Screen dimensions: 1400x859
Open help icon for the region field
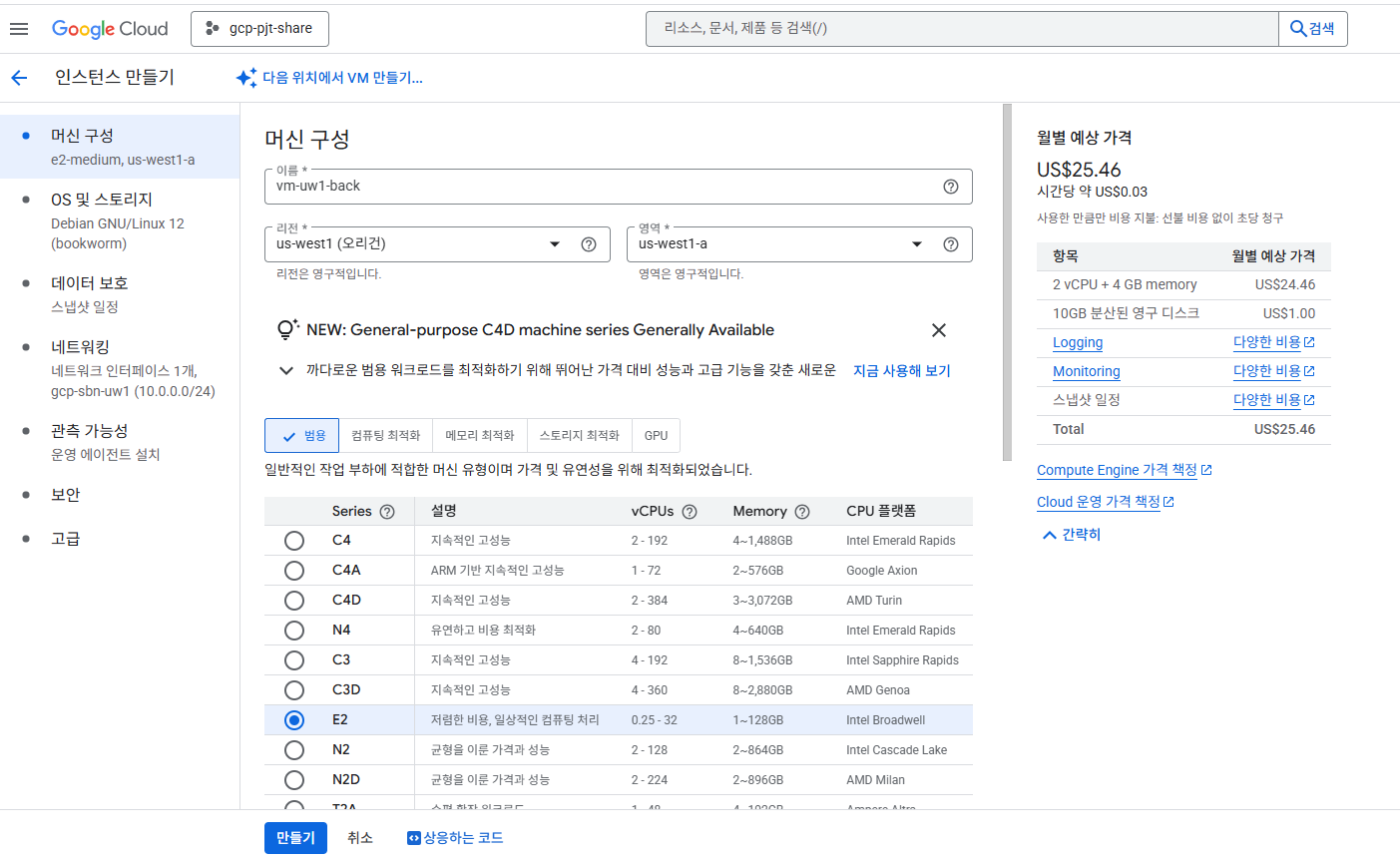(x=589, y=244)
